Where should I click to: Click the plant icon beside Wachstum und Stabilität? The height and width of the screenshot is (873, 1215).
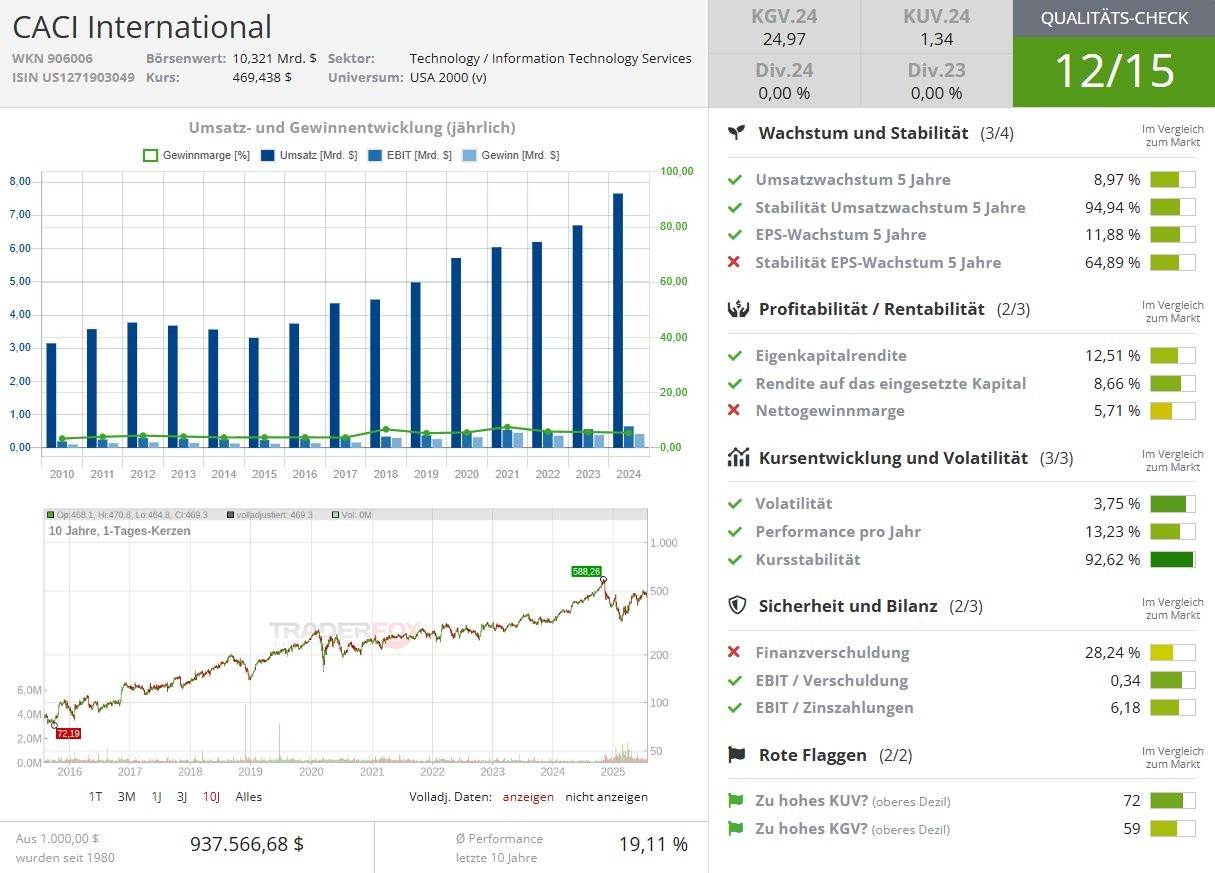click(737, 133)
